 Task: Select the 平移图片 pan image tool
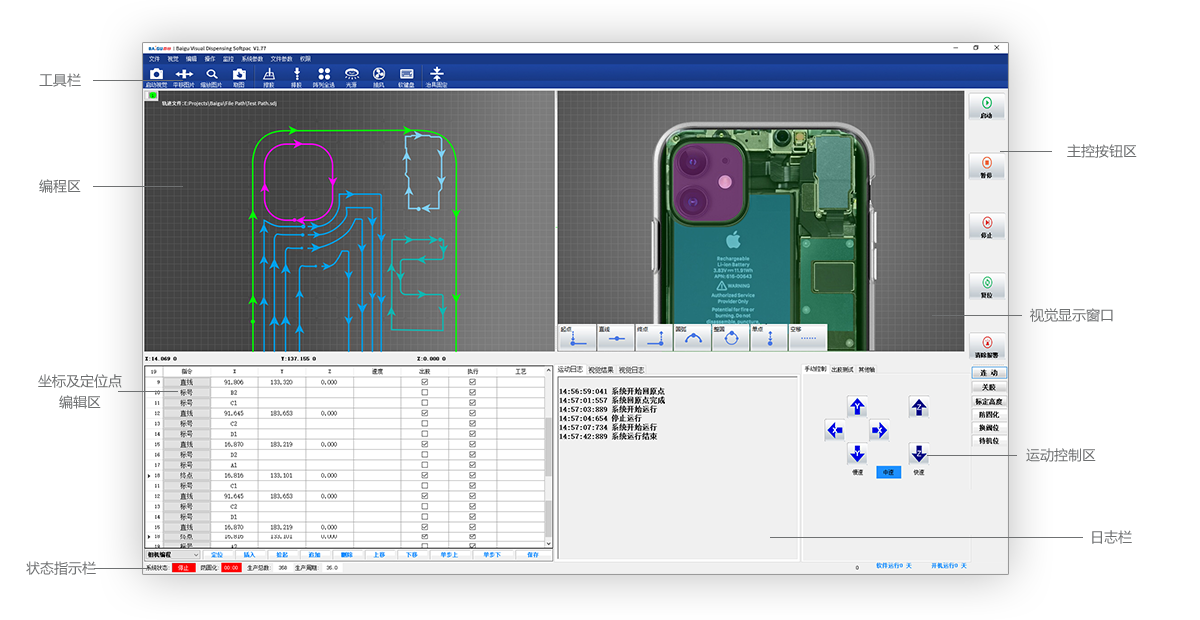[x=184, y=75]
